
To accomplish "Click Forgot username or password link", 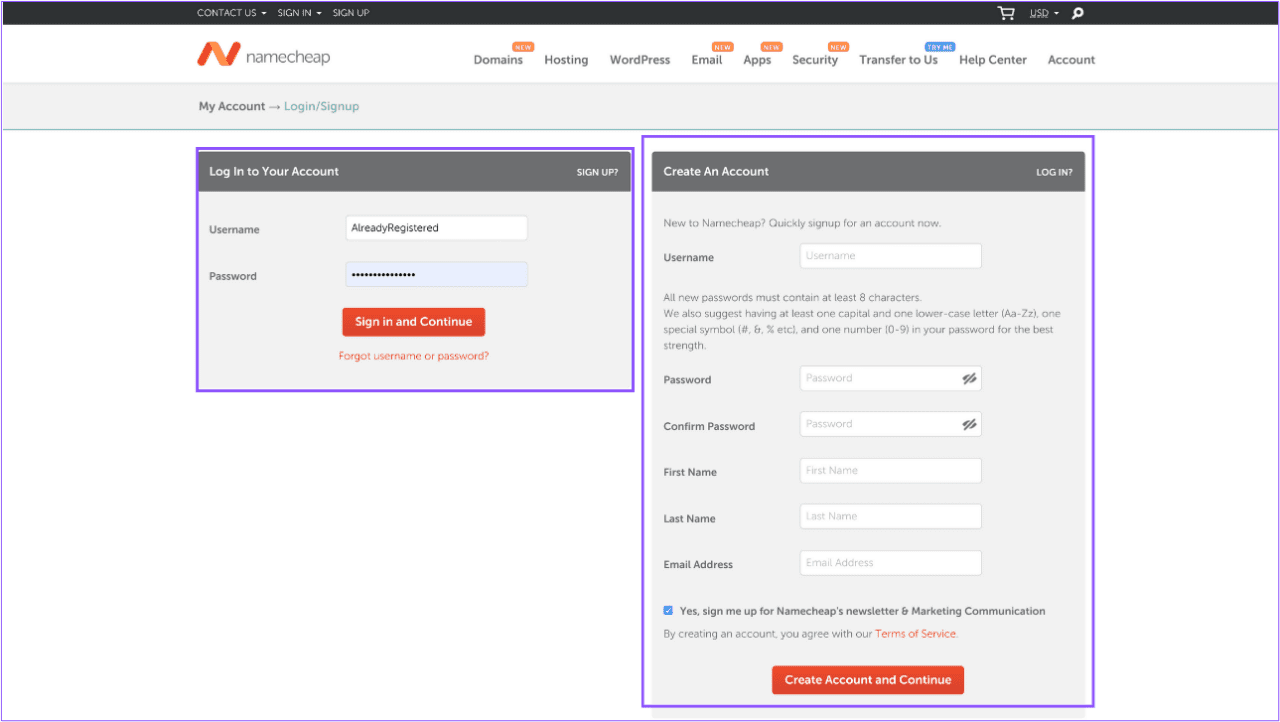I will point(413,355).
